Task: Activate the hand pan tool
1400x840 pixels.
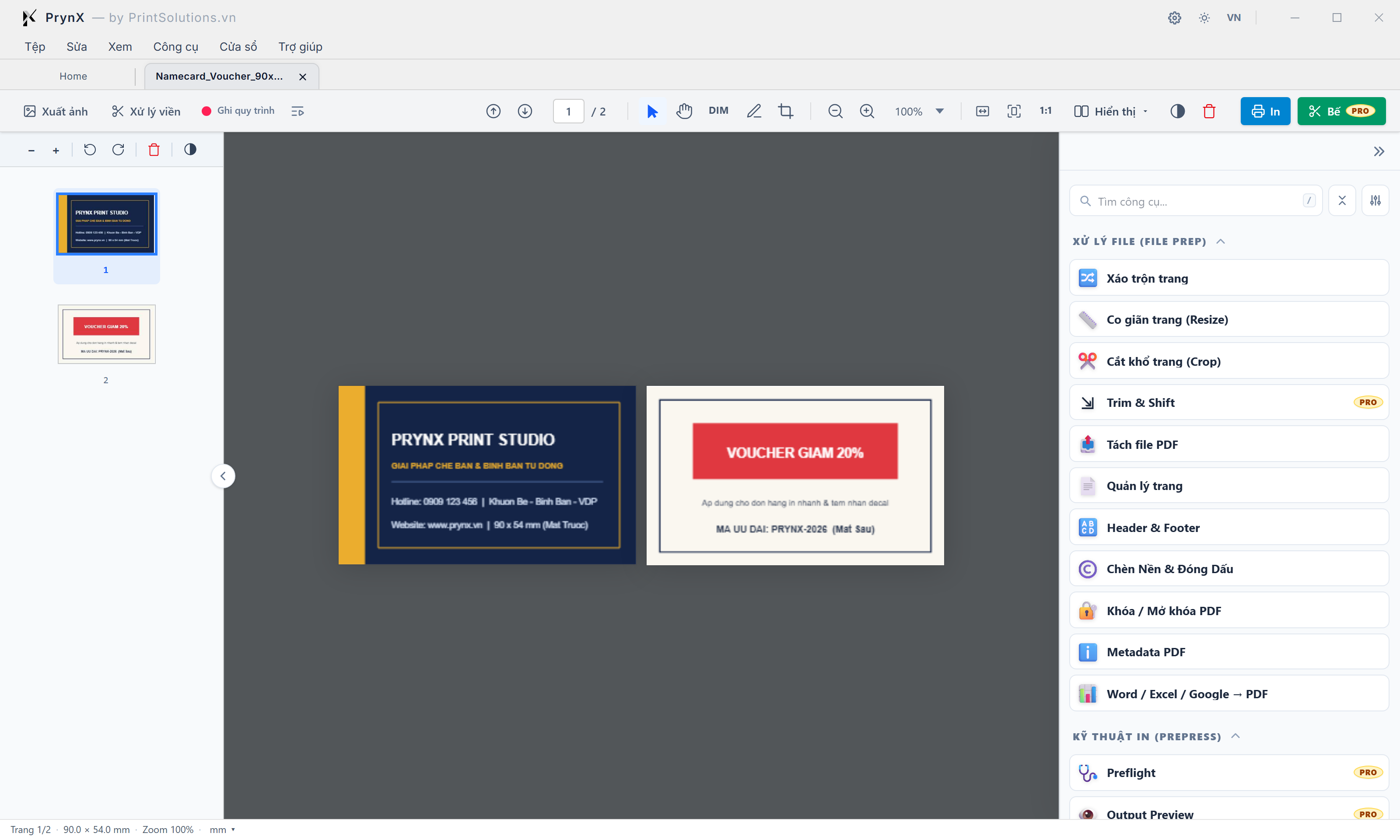Action: (x=684, y=112)
